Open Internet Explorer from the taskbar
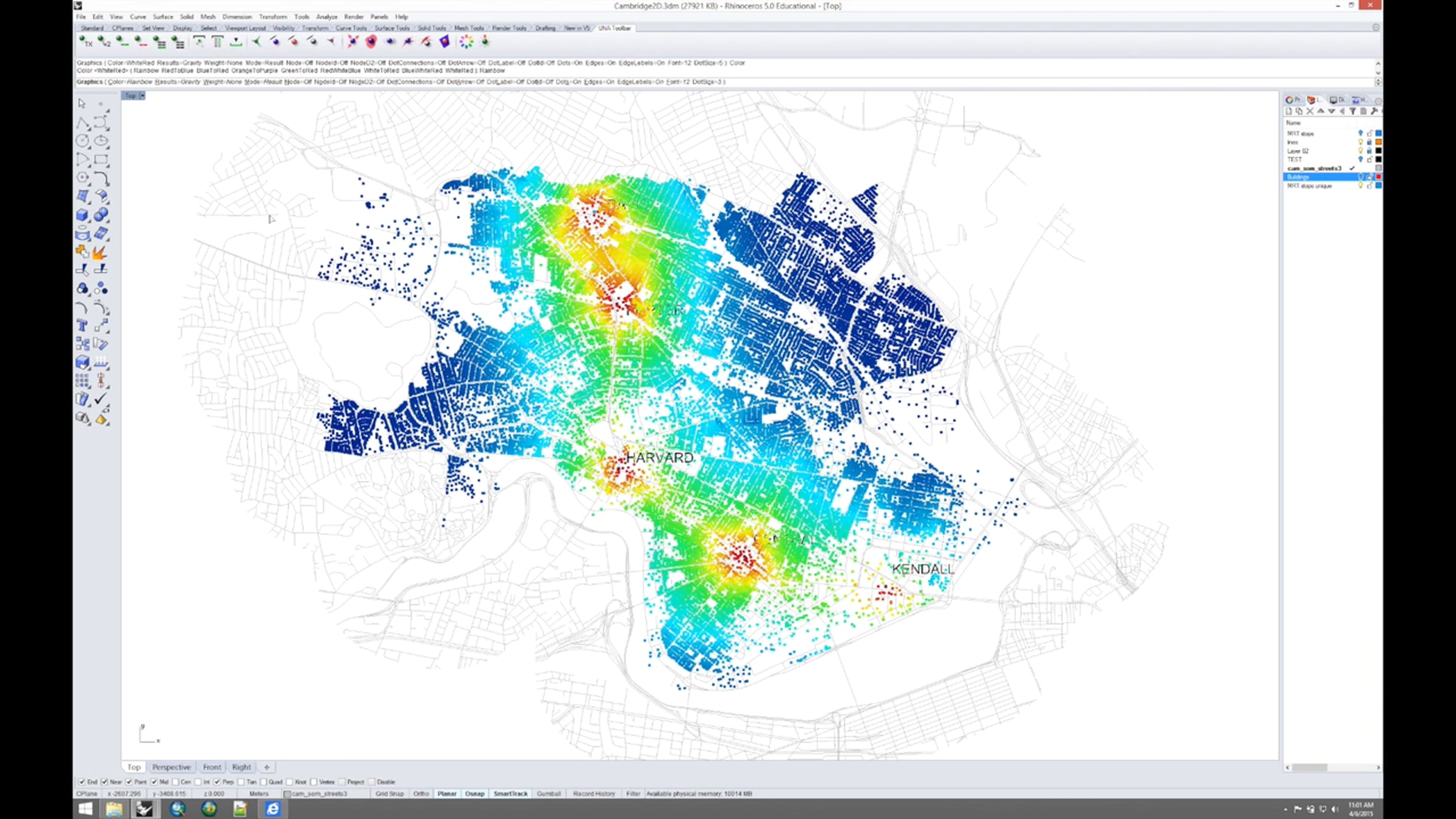Screen dimensions: 1456x819 pos(273,809)
